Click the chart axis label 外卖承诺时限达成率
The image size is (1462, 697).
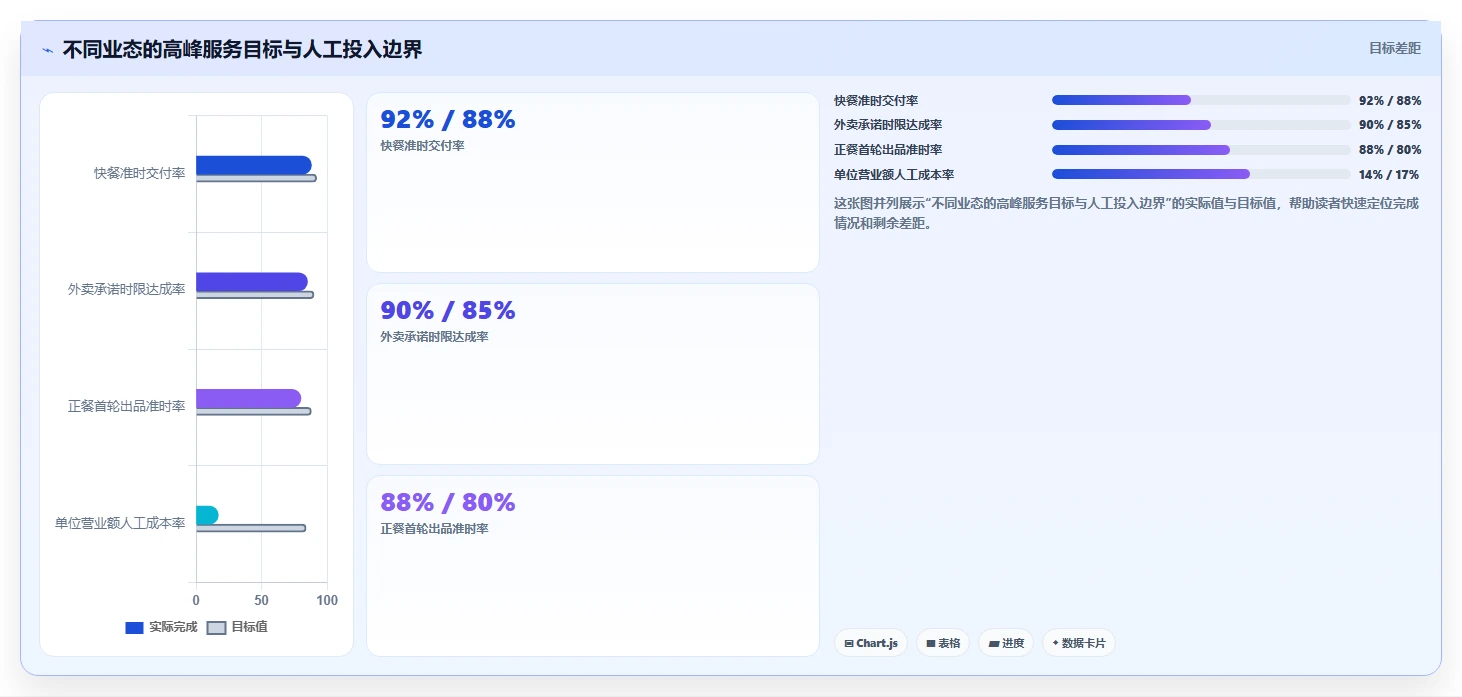click(127, 289)
